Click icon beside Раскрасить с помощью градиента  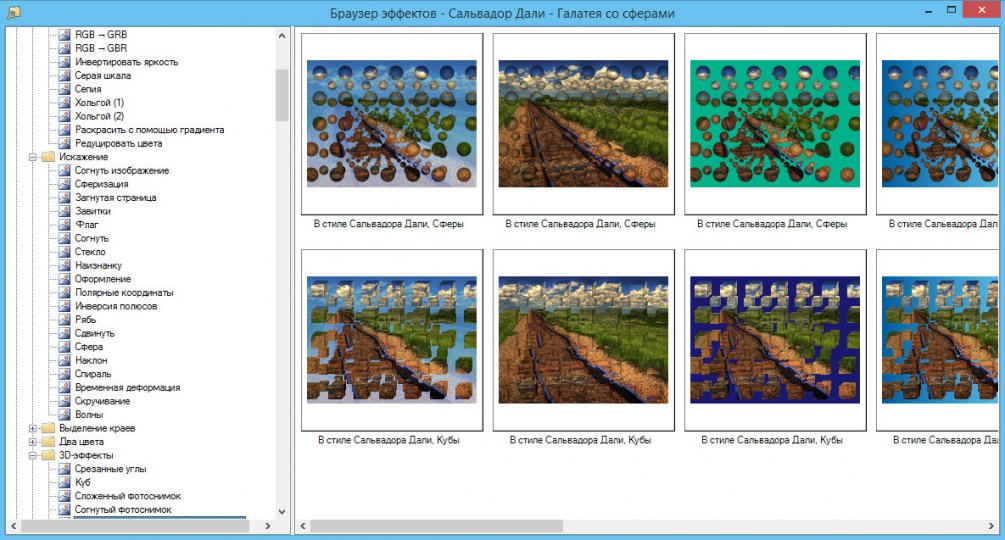(64, 129)
